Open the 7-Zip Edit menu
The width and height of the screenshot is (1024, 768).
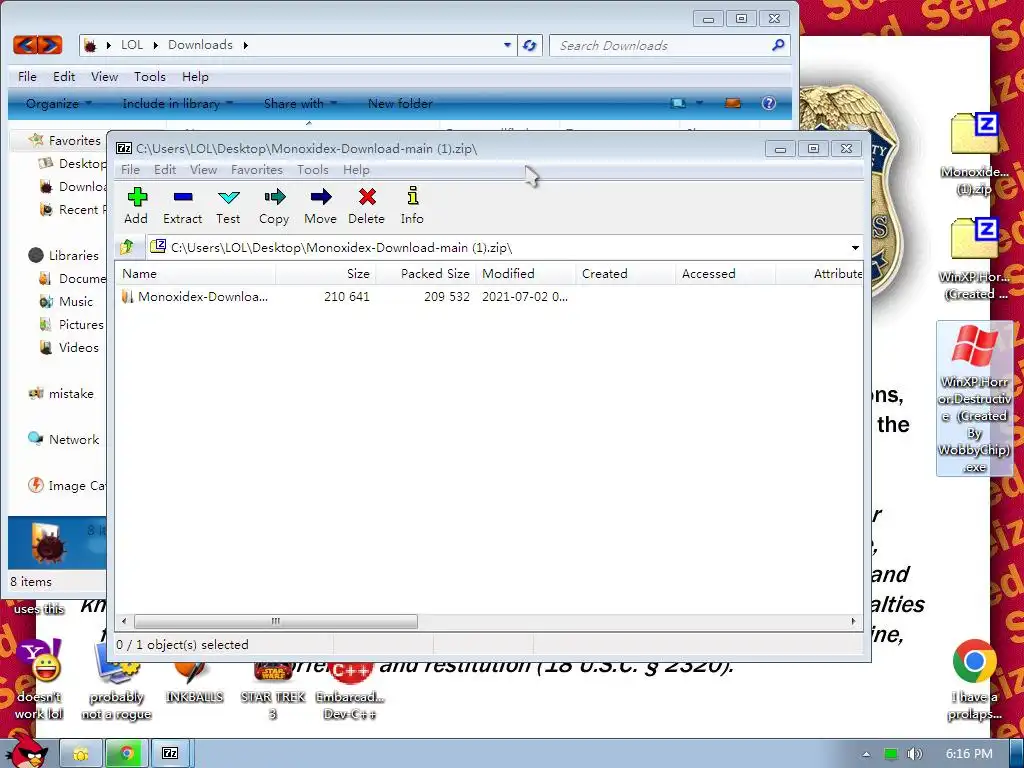(165, 170)
